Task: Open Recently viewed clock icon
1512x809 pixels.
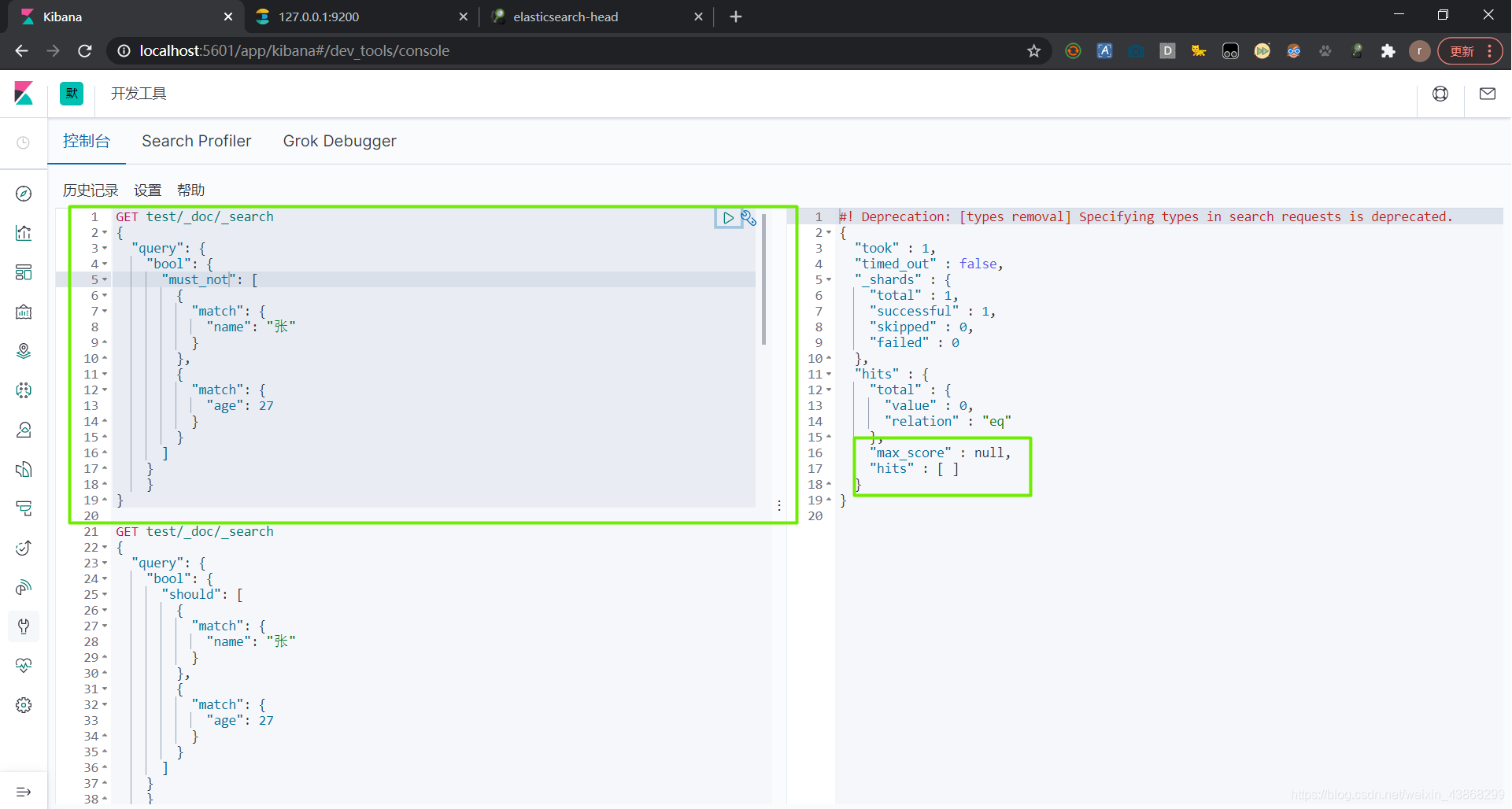Action: tap(24, 142)
